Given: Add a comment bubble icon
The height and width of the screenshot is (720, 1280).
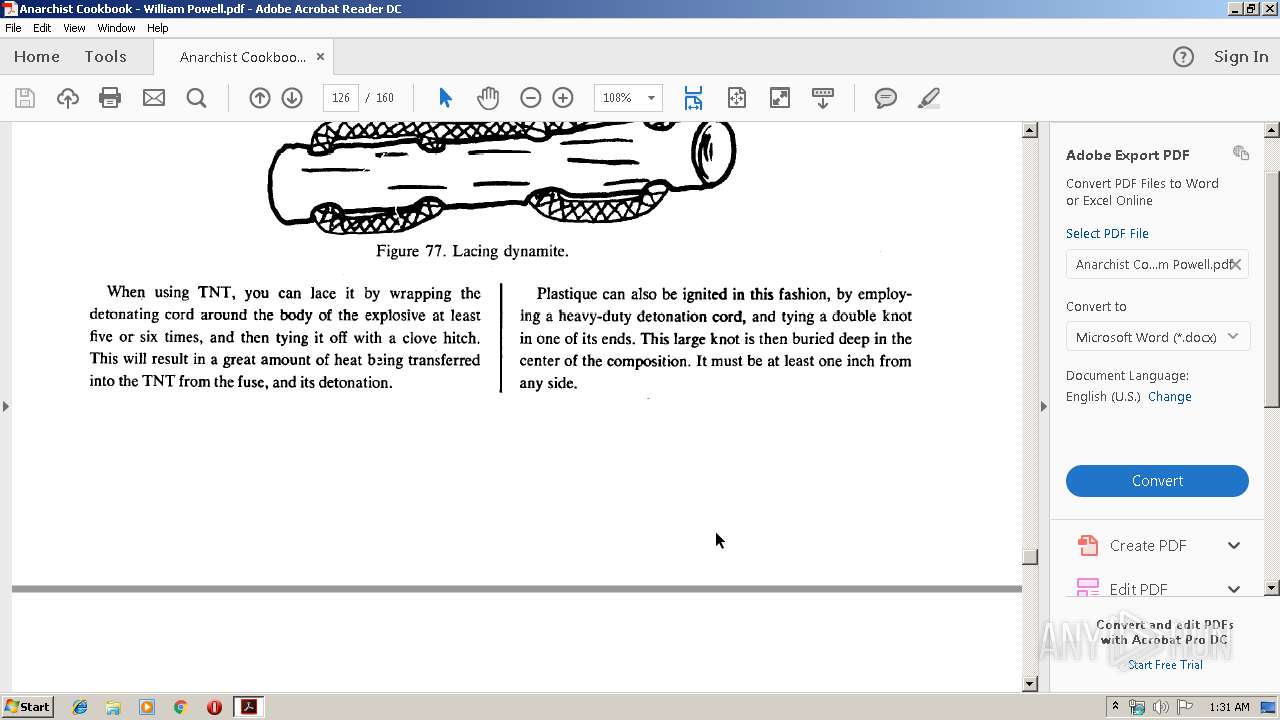Looking at the screenshot, I should (885, 98).
